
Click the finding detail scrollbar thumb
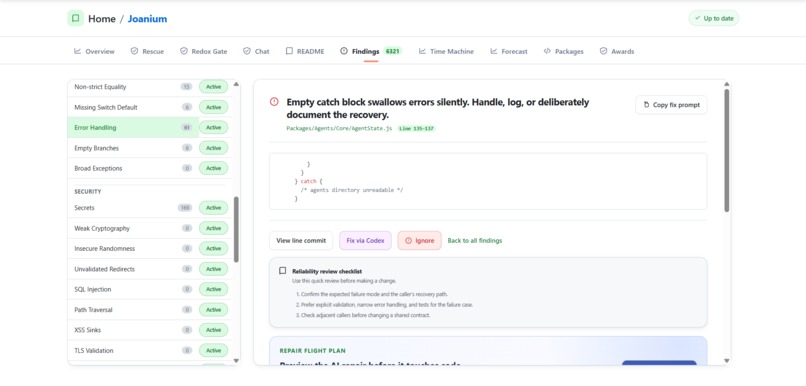point(727,151)
